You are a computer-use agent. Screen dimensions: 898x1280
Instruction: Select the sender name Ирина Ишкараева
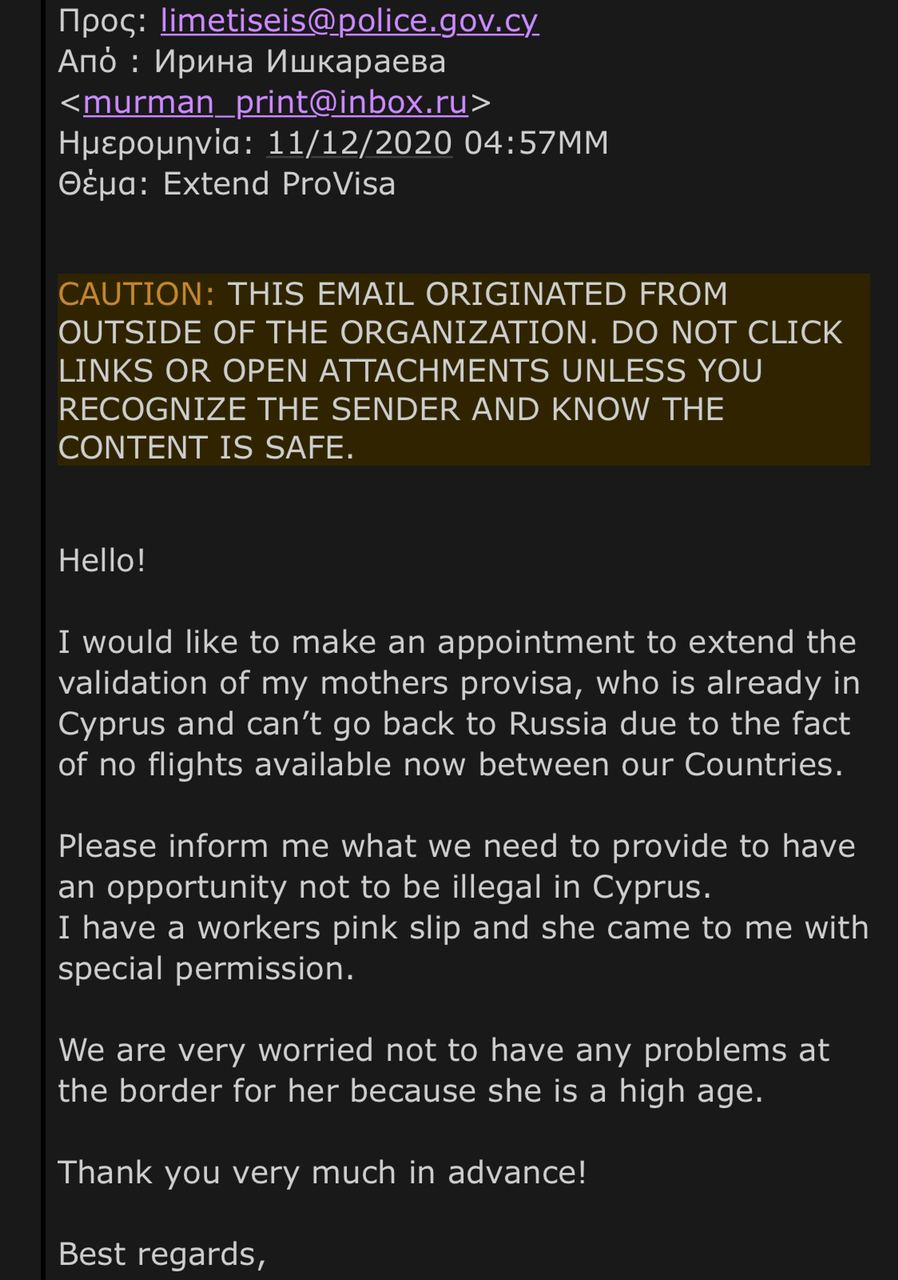tap(300, 61)
